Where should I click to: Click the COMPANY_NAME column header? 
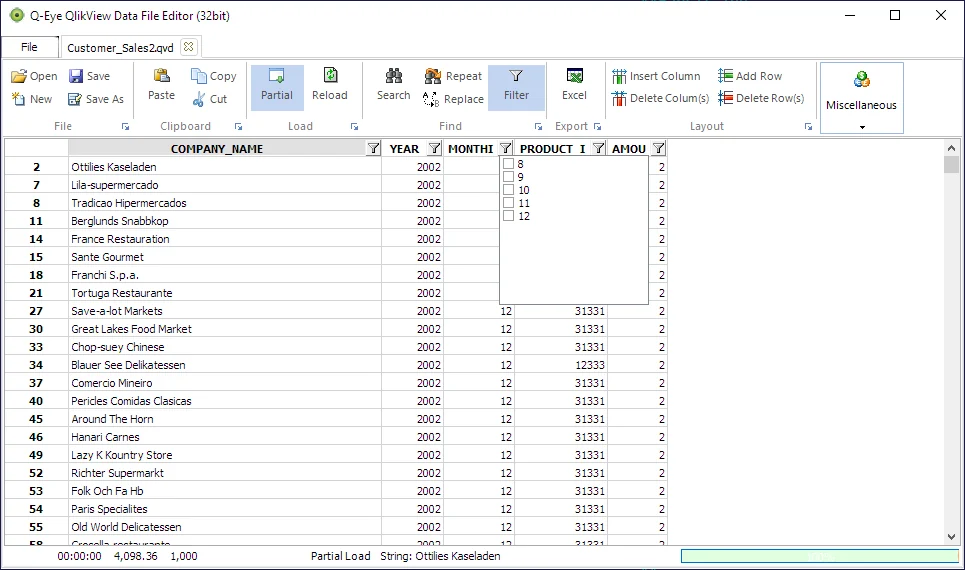click(x=217, y=148)
